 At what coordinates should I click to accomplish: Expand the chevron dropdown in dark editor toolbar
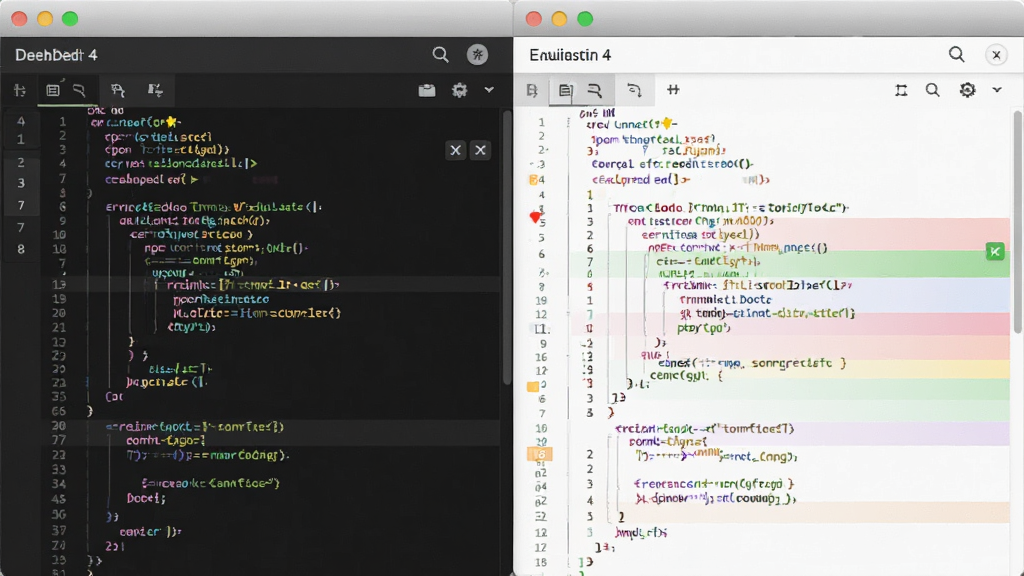[x=489, y=90]
